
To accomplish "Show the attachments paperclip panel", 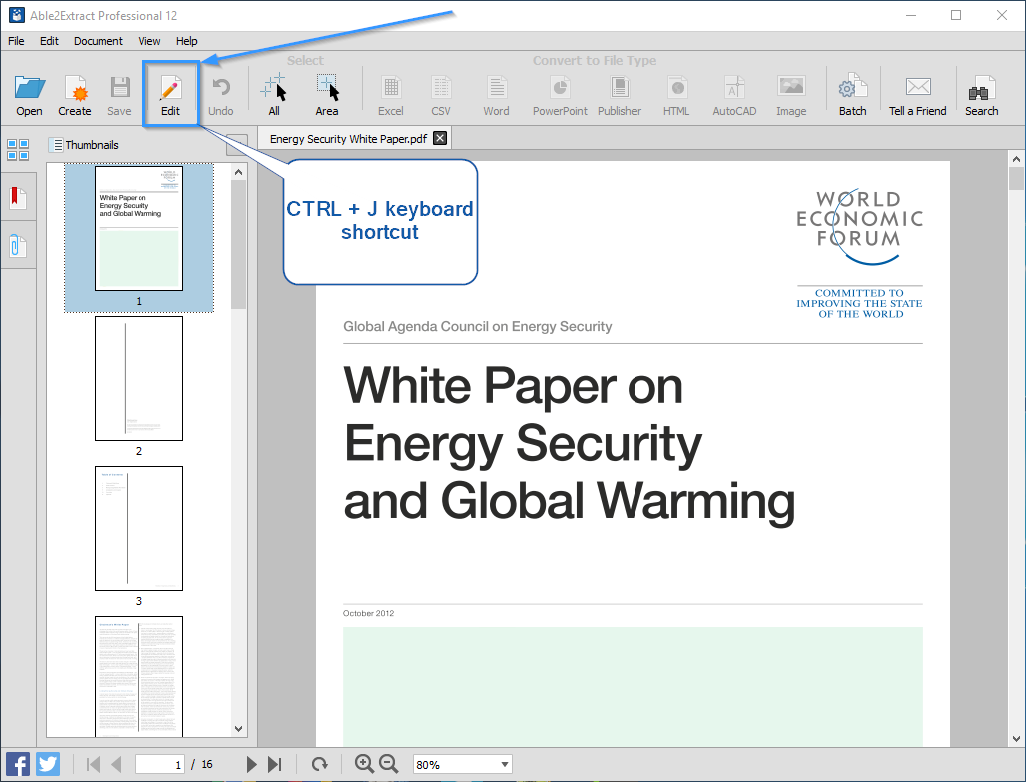I will coord(18,245).
